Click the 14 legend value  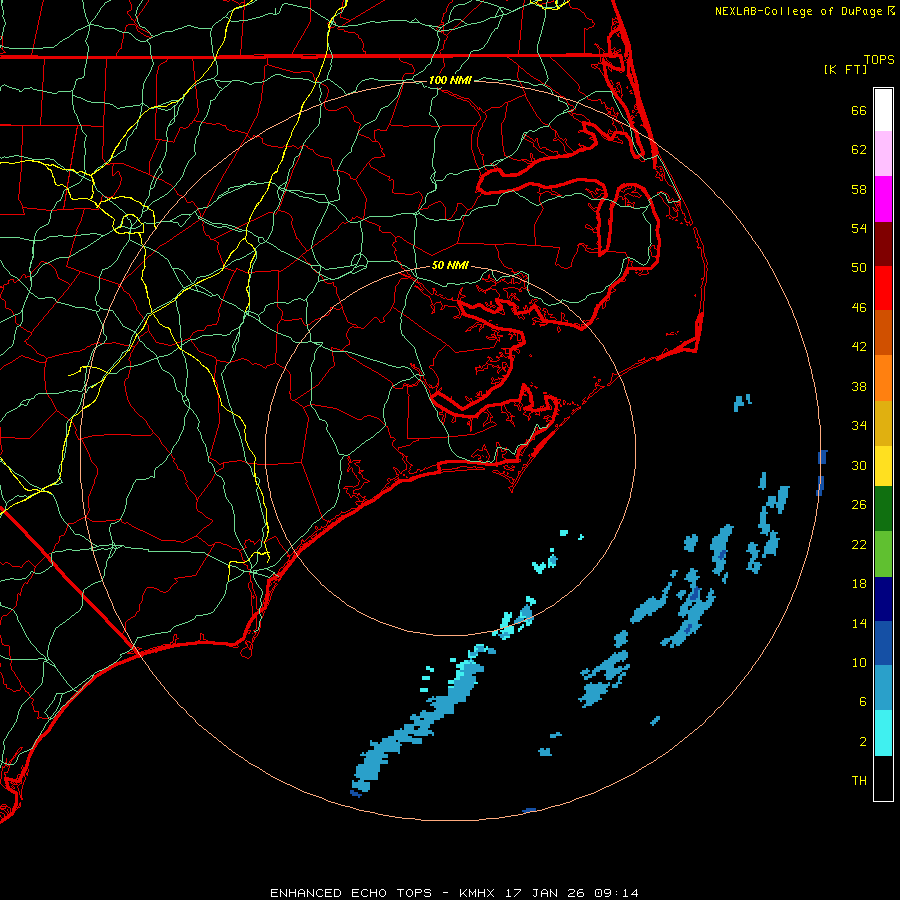click(859, 623)
